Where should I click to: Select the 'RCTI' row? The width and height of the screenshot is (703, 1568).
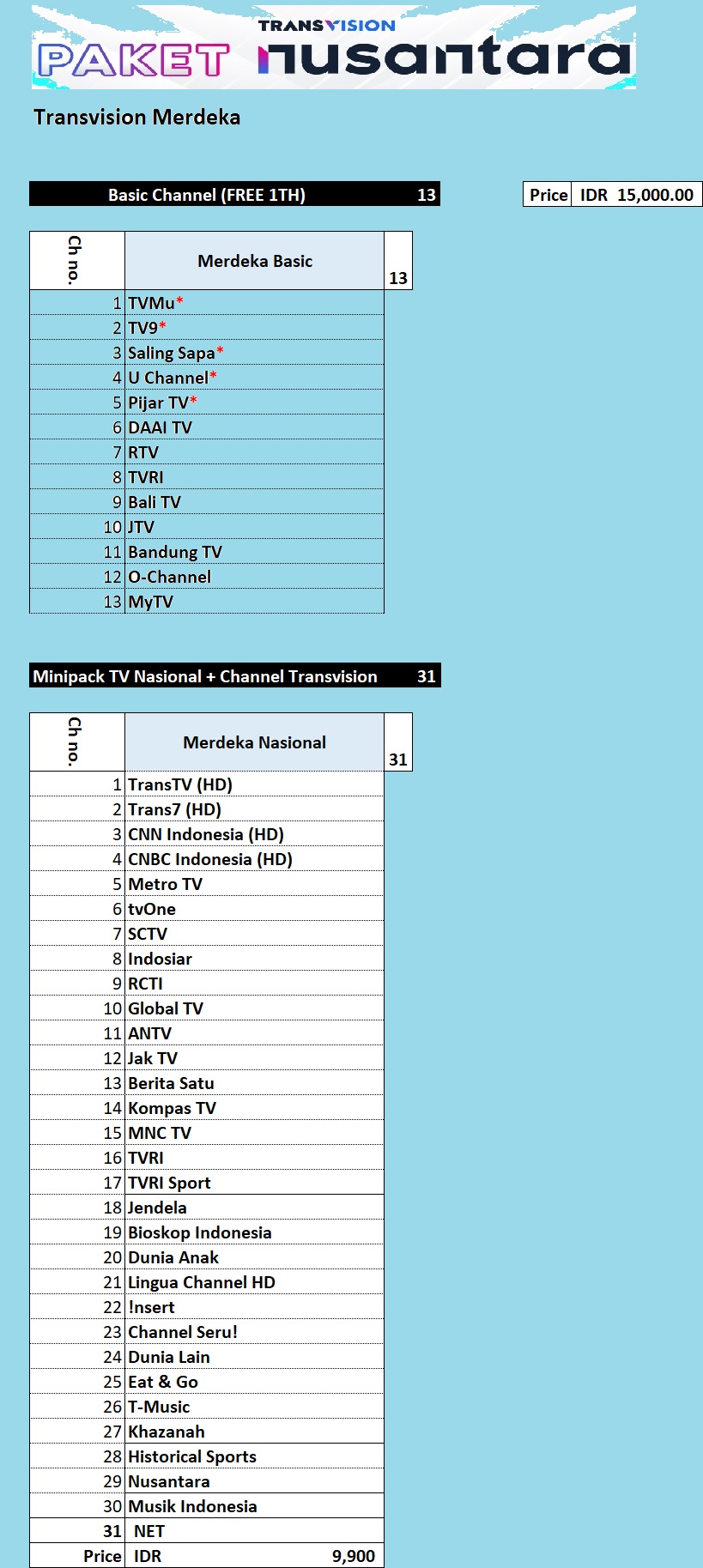(207, 983)
